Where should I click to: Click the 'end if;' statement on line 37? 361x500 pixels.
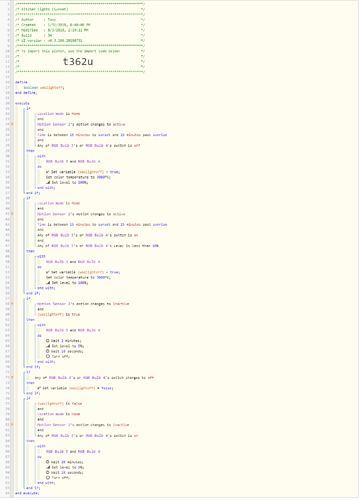coord(33,193)
